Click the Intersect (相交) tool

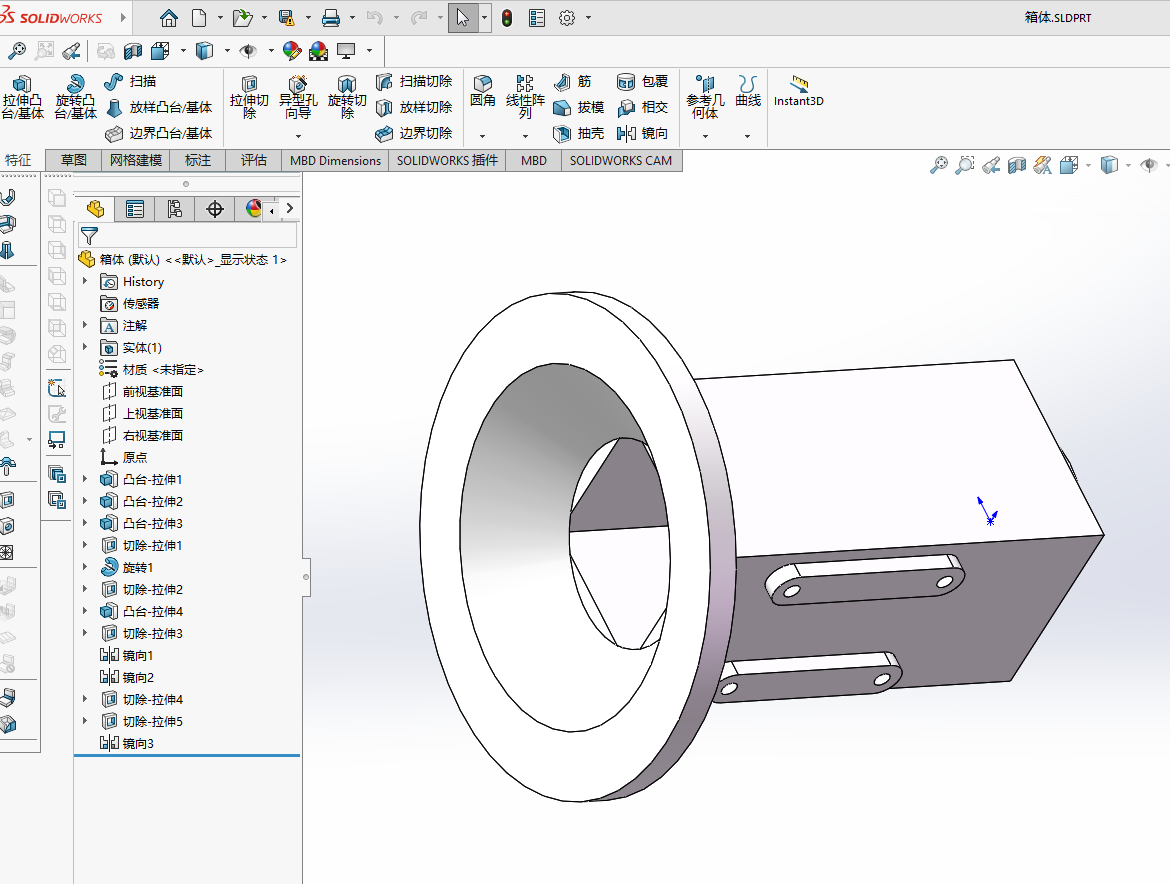point(642,107)
